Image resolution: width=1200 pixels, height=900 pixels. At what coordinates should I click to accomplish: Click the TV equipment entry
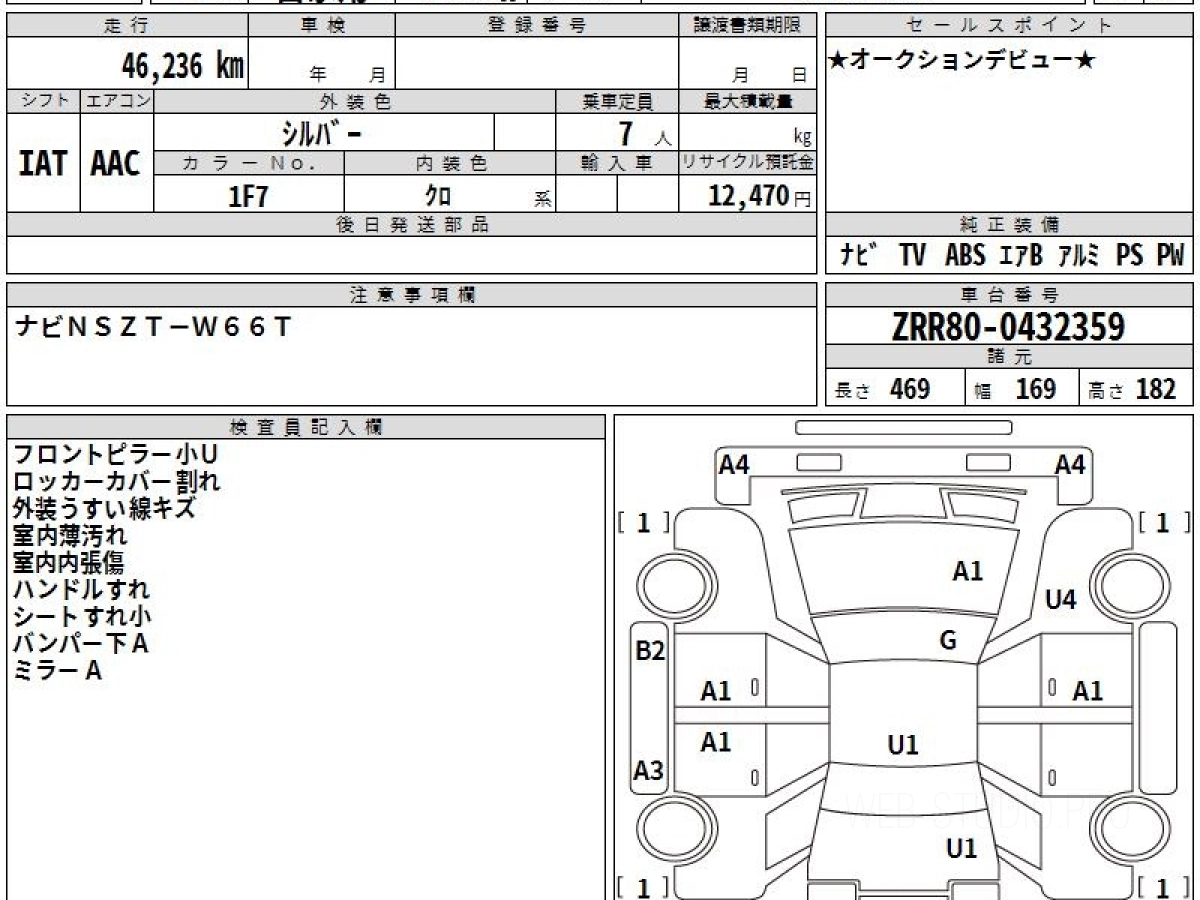pyautogui.click(x=912, y=256)
